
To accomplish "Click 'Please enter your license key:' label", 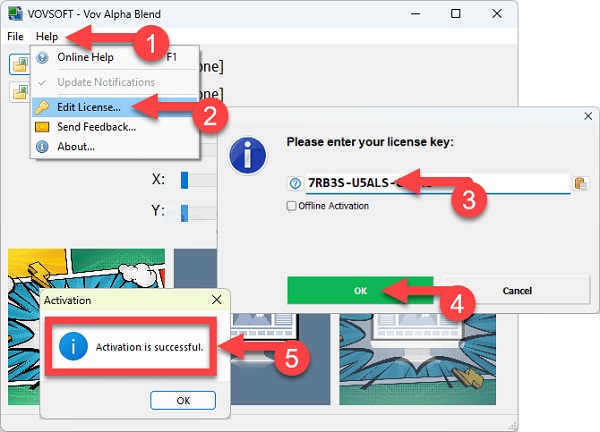I will coord(370,142).
